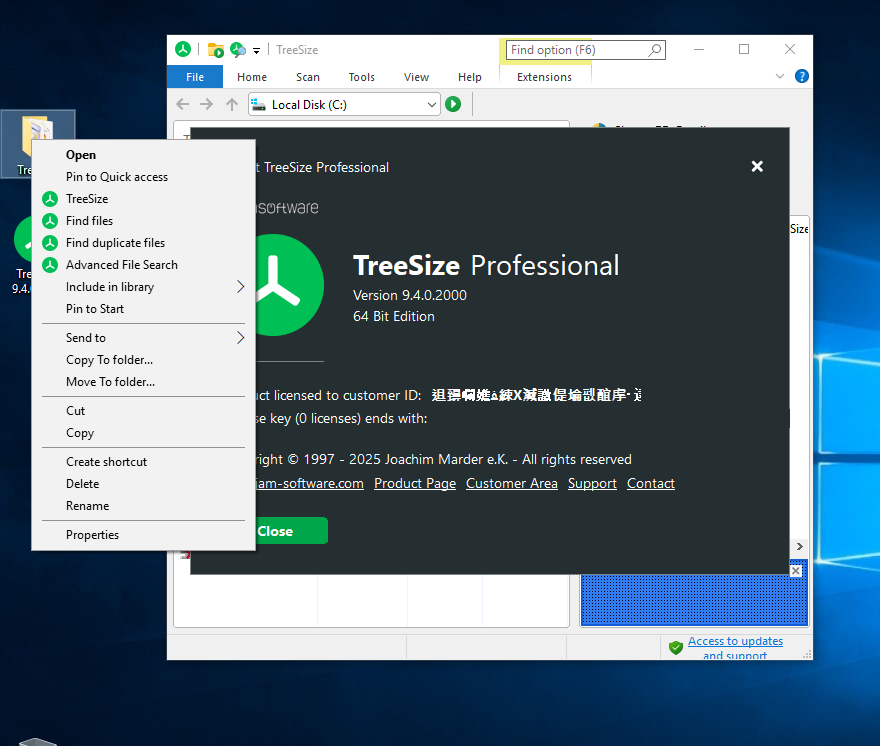Select Move To folder...

[x=144, y=382]
